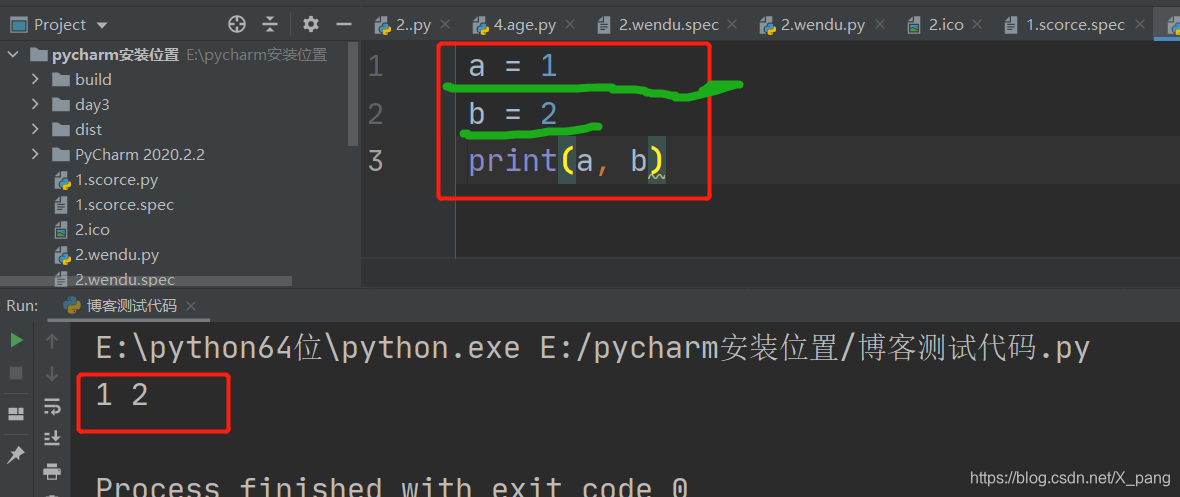Image resolution: width=1180 pixels, height=497 pixels.
Task: Close the 2..py editor tab
Action: coord(445,25)
